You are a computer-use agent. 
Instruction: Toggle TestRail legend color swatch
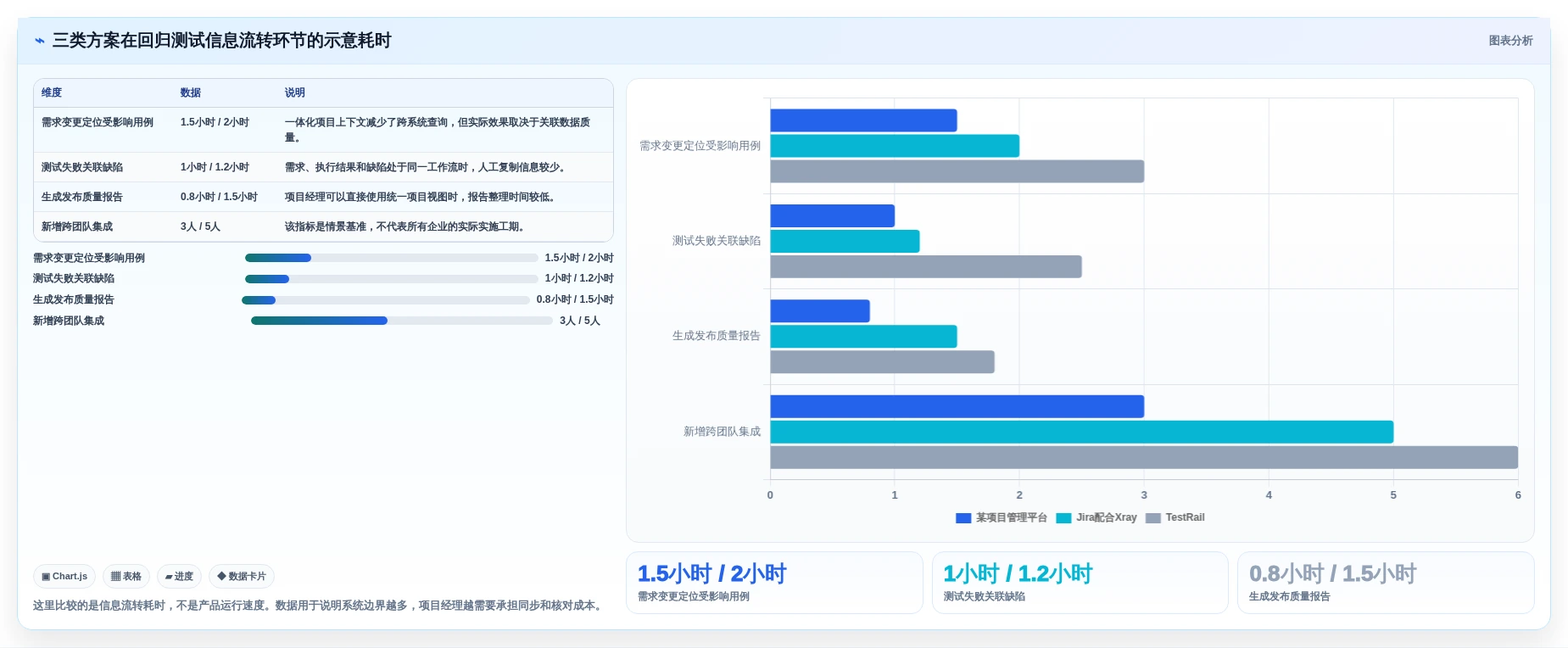[1153, 518]
